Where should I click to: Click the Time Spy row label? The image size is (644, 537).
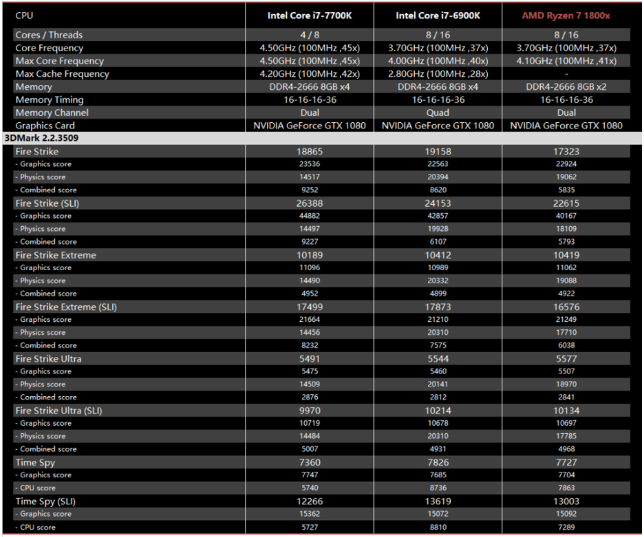coord(35,463)
